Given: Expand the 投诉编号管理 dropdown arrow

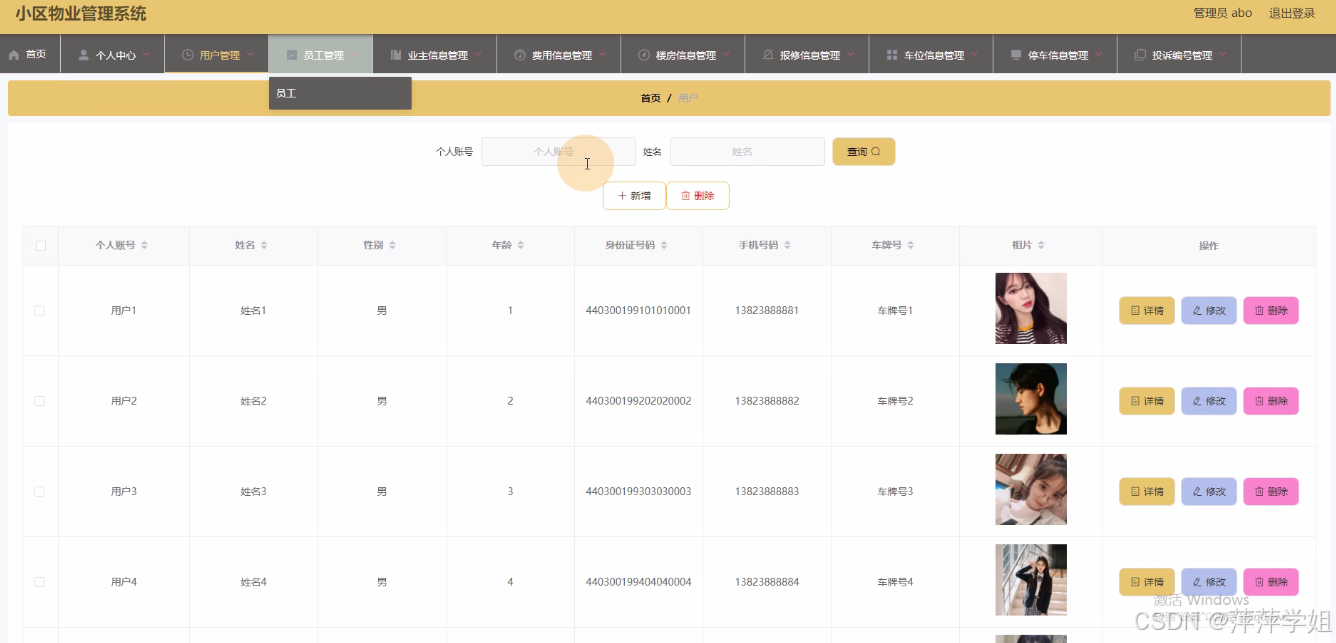Looking at the screenshot, I should tap(1222, 55).
